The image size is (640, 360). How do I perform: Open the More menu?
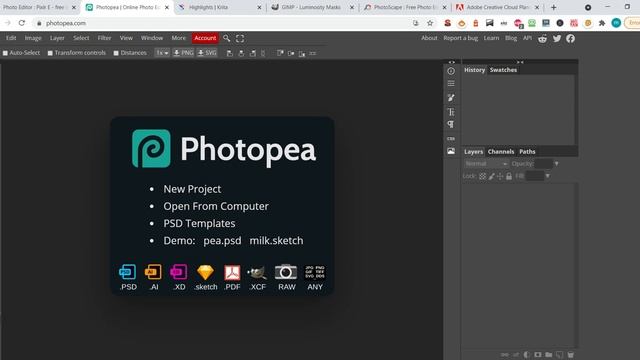(178, 38)
